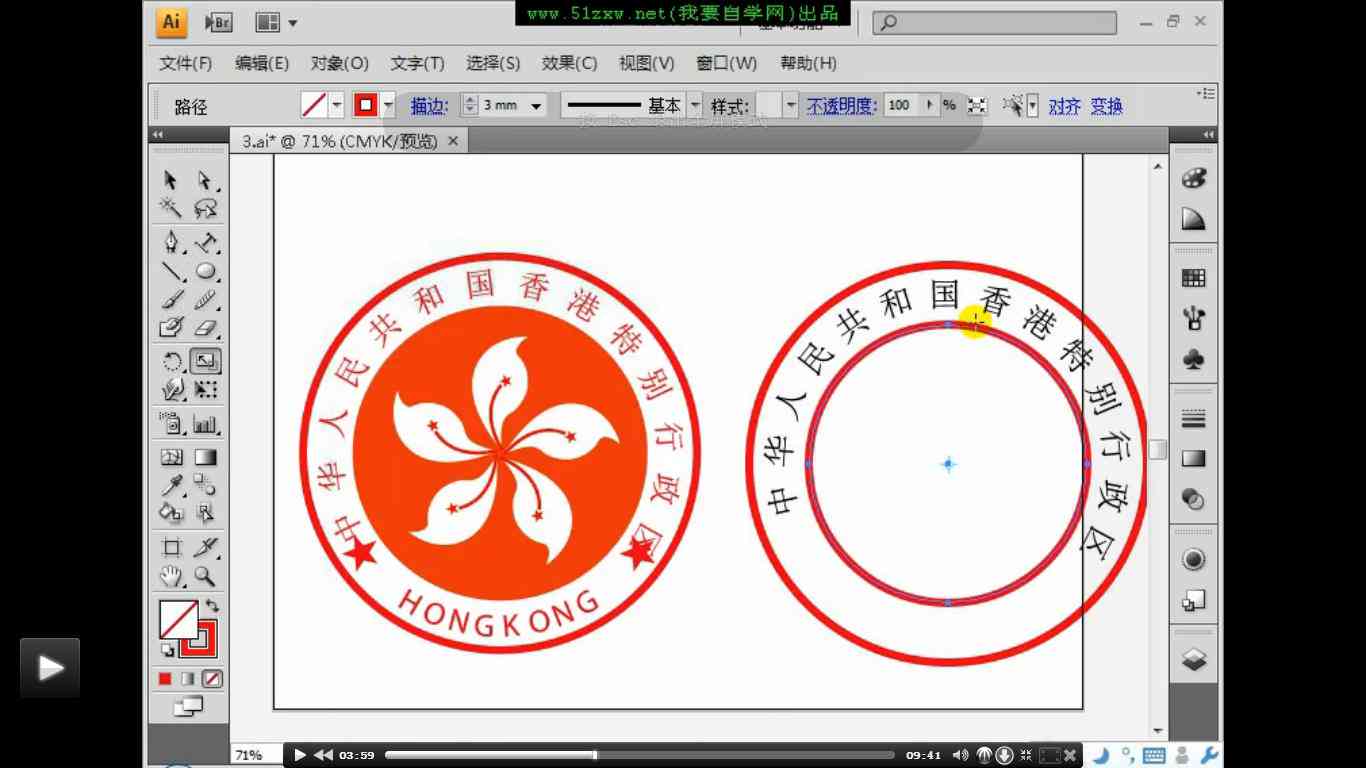1366x768 pixels.
Task: Change screen mode at toolbar bottom
Action: (188, 707)
